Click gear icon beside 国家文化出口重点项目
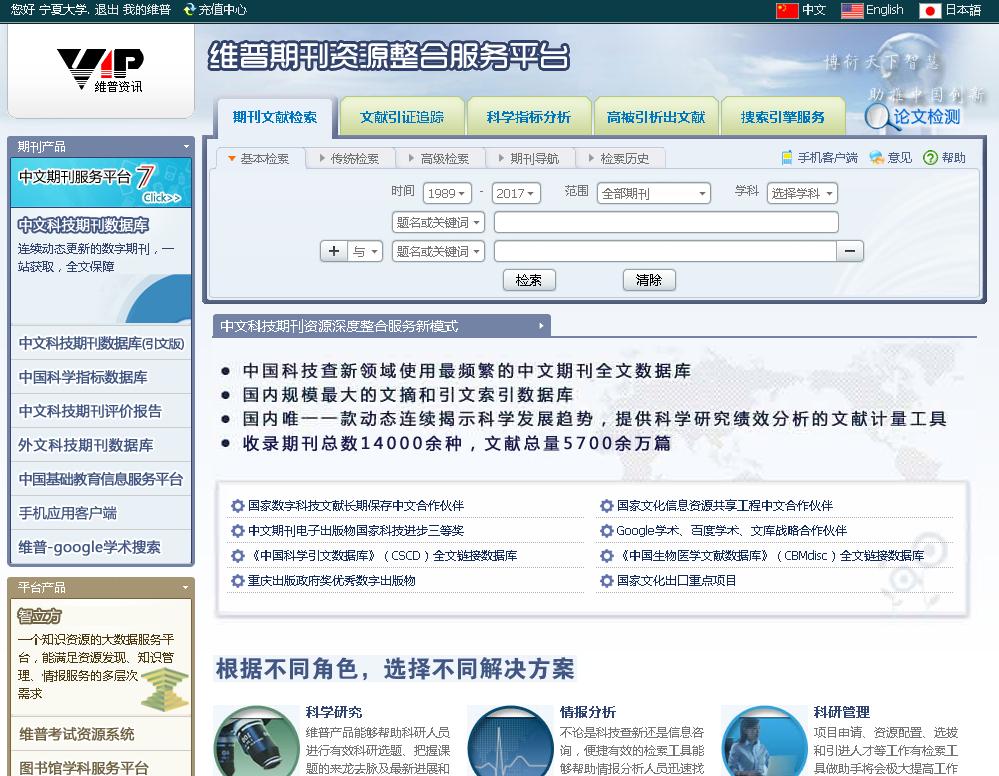The width and height of the screenshot is (999, 776). tap(607, 580)
